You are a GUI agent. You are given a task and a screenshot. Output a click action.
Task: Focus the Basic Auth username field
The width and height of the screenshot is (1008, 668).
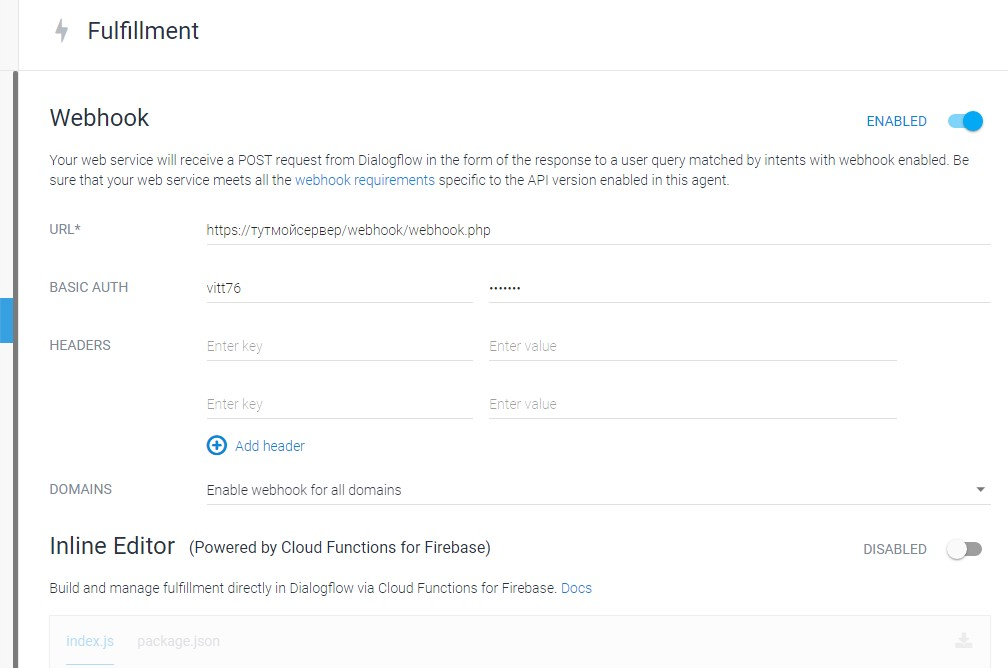tap(338, 288)
